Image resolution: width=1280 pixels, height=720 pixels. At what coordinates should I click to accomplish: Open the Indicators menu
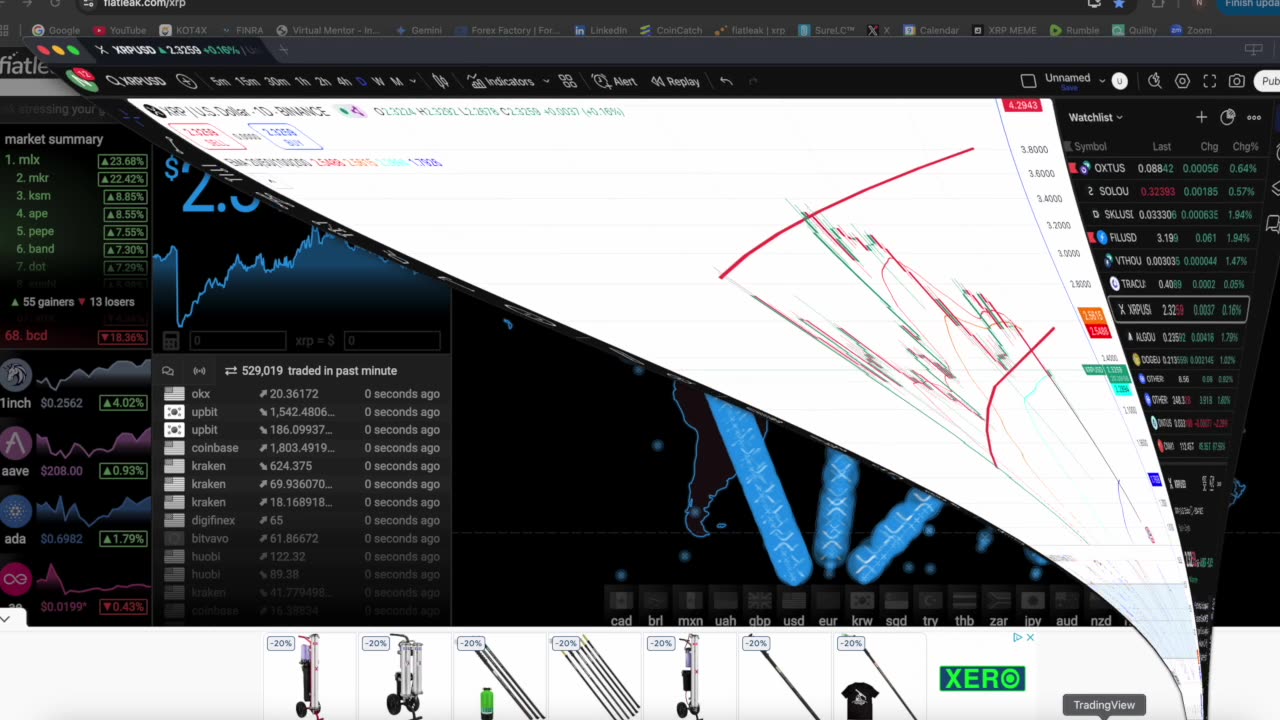pyautogui.click(x=501, y=81)
